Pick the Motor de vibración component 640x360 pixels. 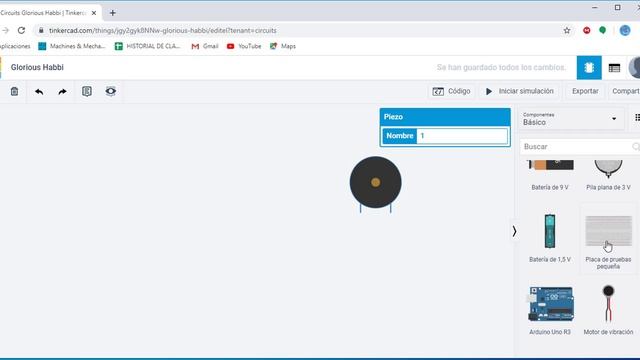pos(608,310)
